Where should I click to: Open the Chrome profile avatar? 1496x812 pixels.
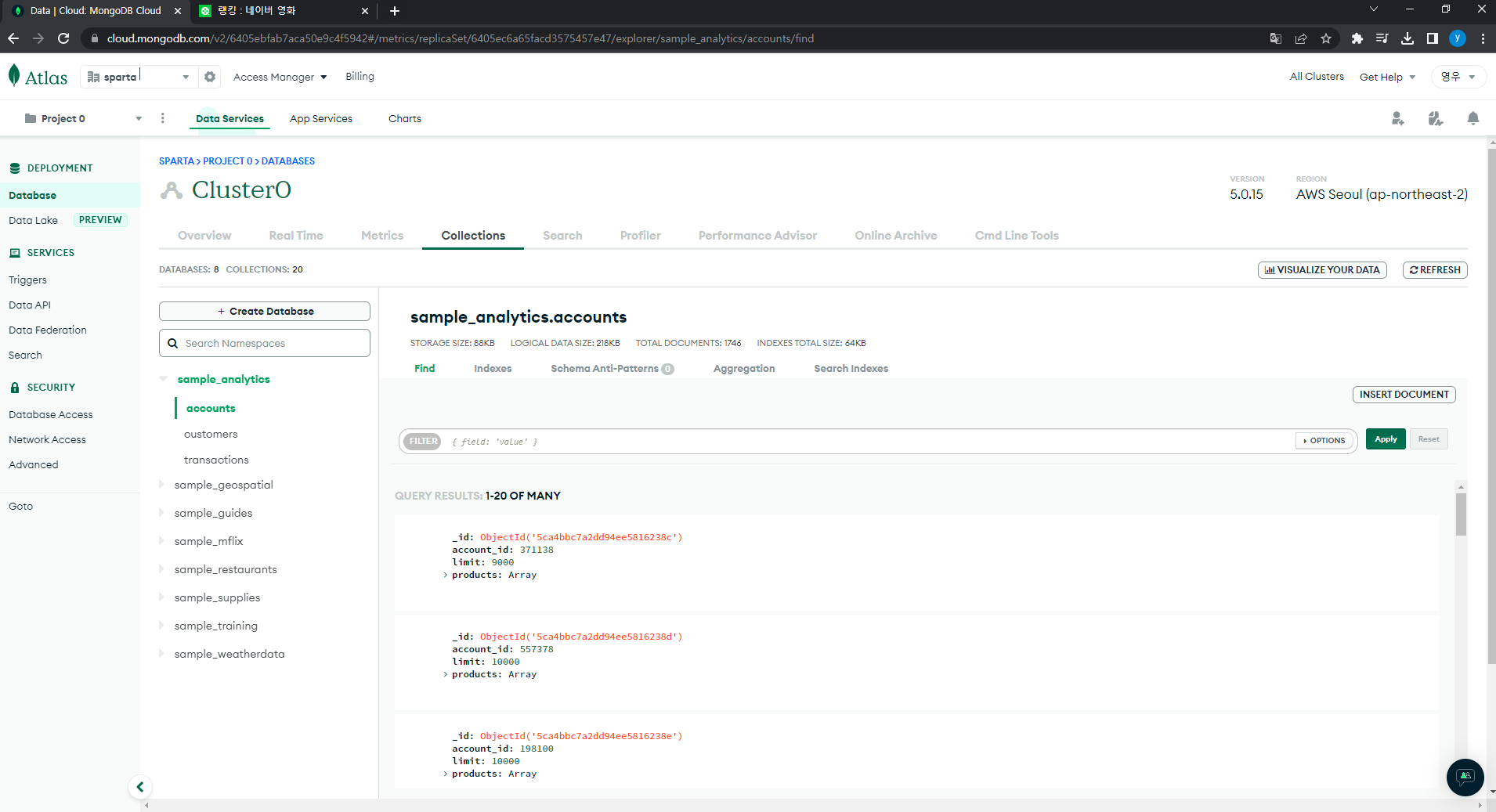click(1458, 38)
